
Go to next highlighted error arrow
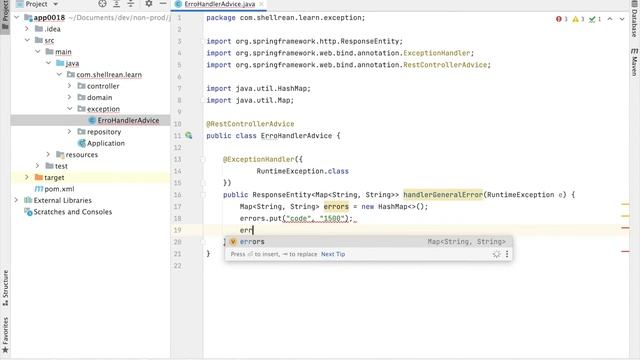click(x=622, y=19)
